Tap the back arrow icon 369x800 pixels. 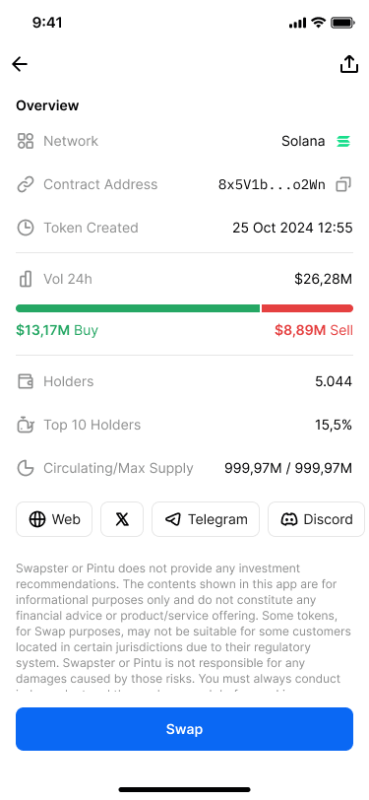(19, 64)
